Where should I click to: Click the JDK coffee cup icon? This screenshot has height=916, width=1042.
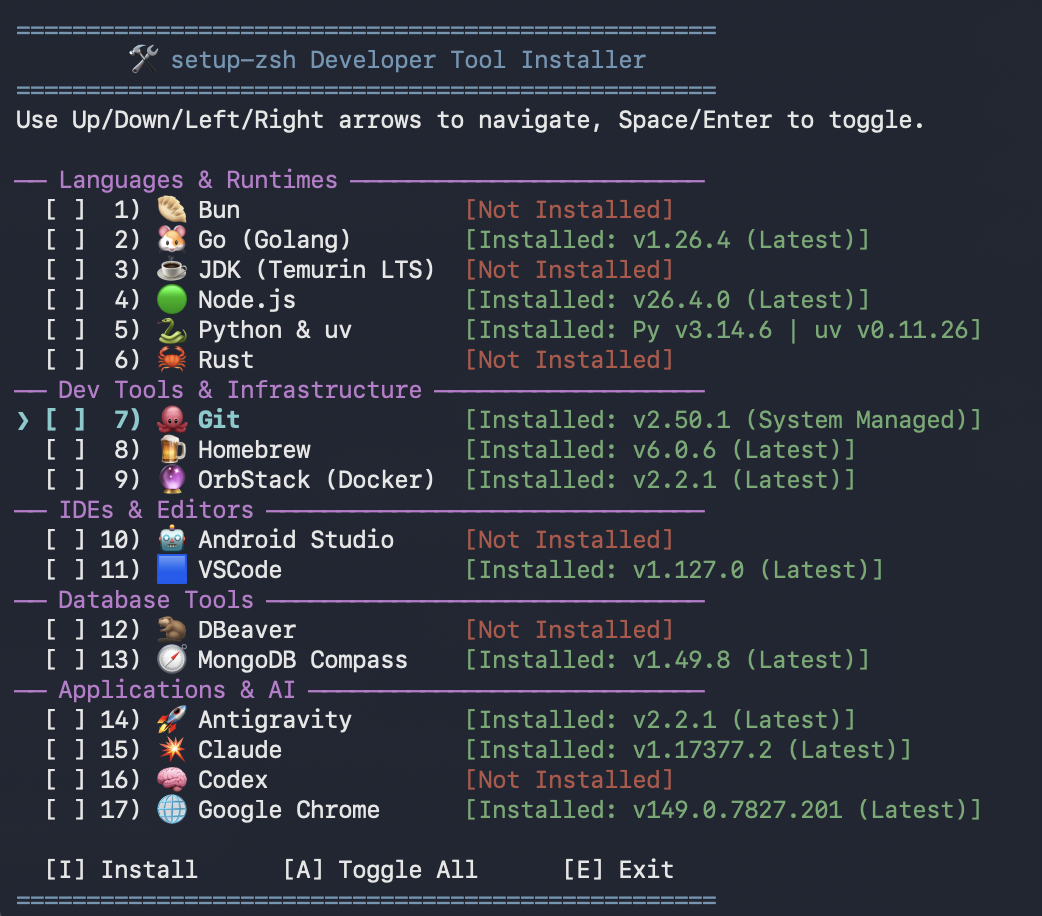pyautogui.click(x=171, y=270)
